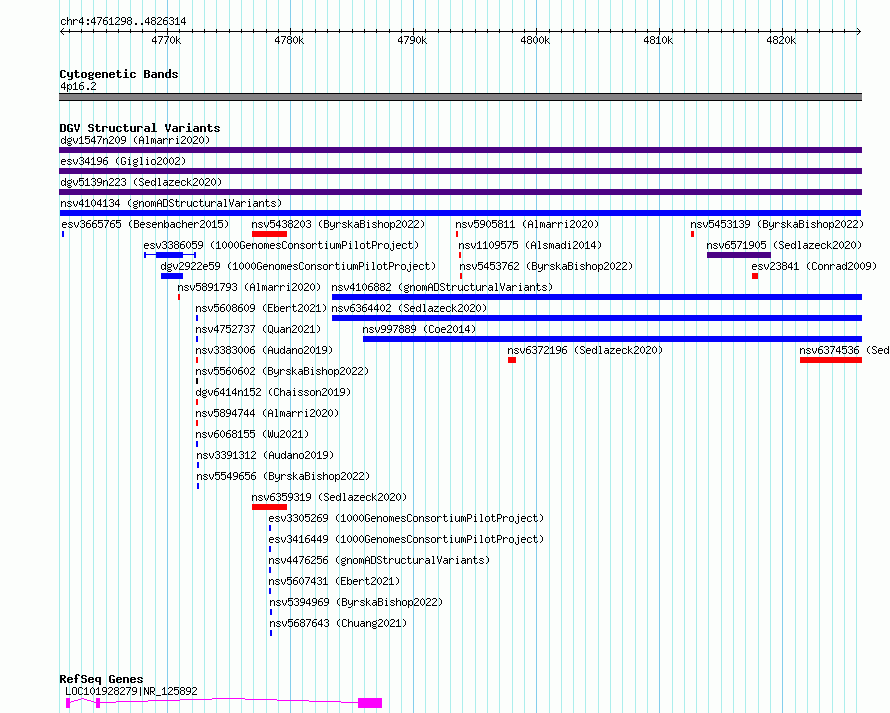Select dgv2922e59 (1000GenomesConsortiumPilotProject) label
890x713 pixels.
click(298, 266)
